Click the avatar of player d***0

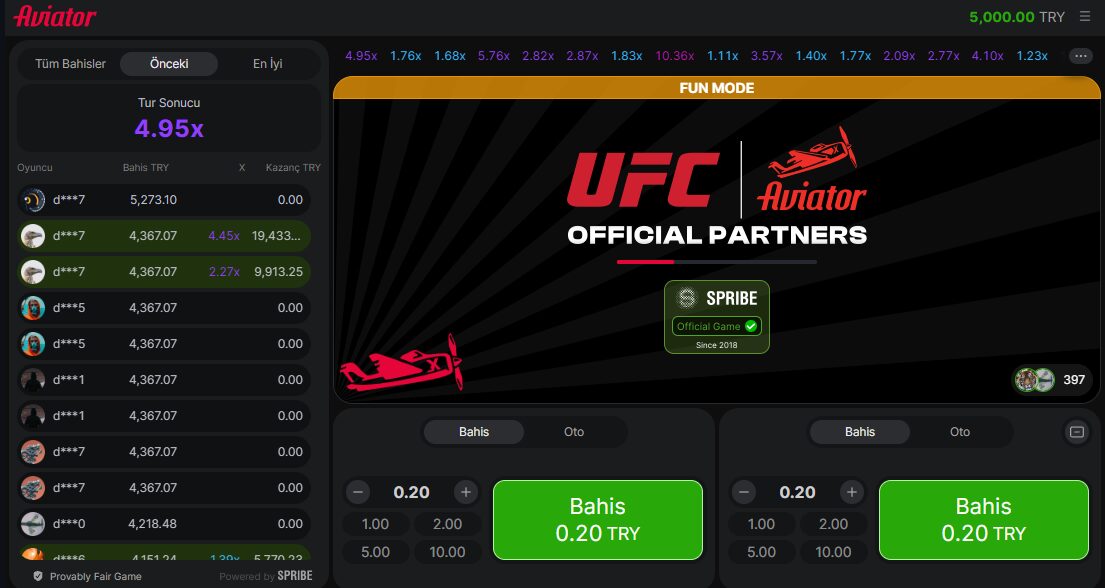32,524
